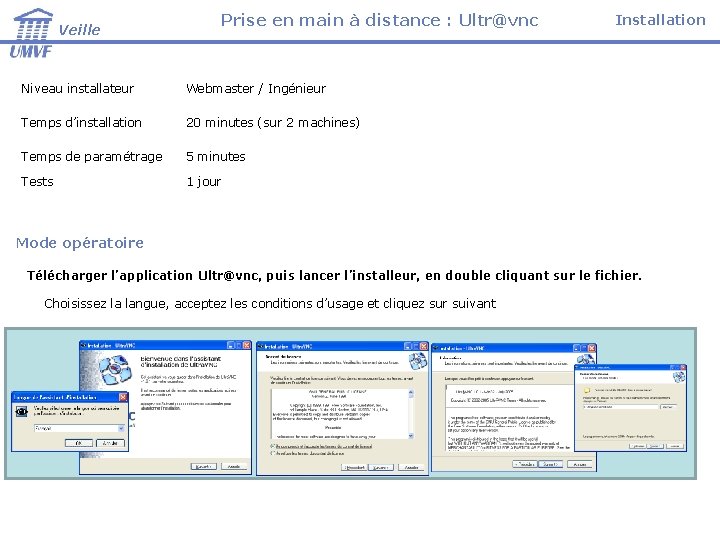Click Suivant in the welcome dialog
Viewport: 720px width, 540px height.
pyautogui.click(x=203, y=467)
